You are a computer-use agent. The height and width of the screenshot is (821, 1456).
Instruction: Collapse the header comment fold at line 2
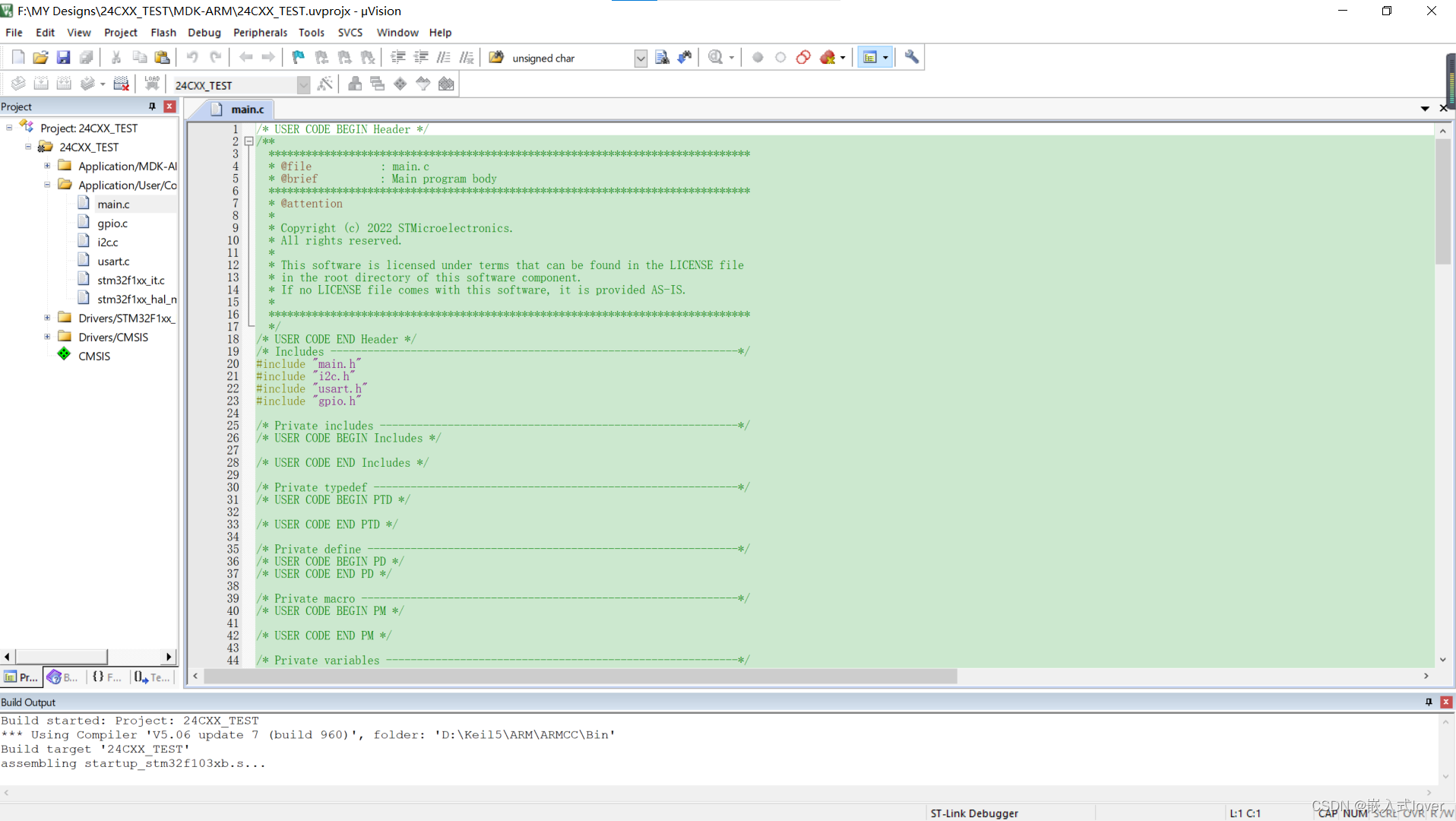pos(248,141)
